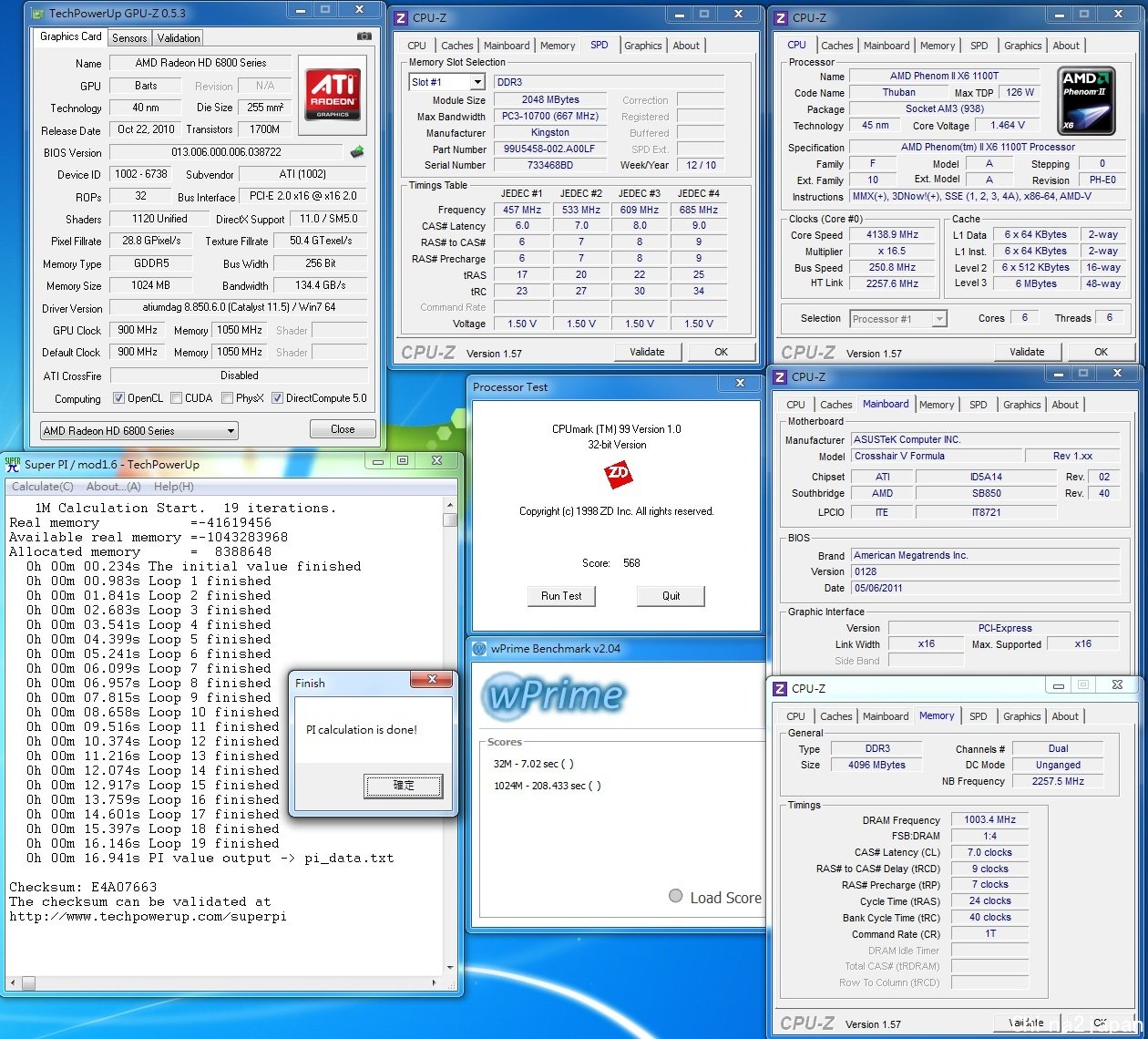Toggle the OpenCL checkbox in GPU-Z
The width and height of the screenshot is (1148, 1039).
[118, 398]
